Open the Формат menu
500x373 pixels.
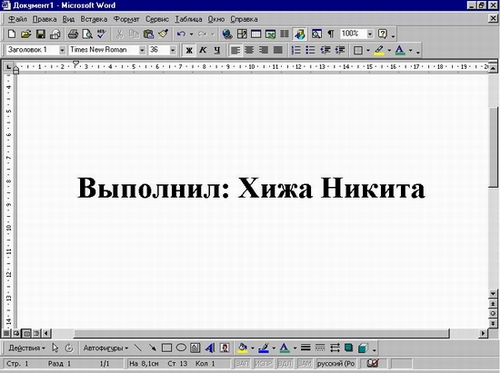126,19
